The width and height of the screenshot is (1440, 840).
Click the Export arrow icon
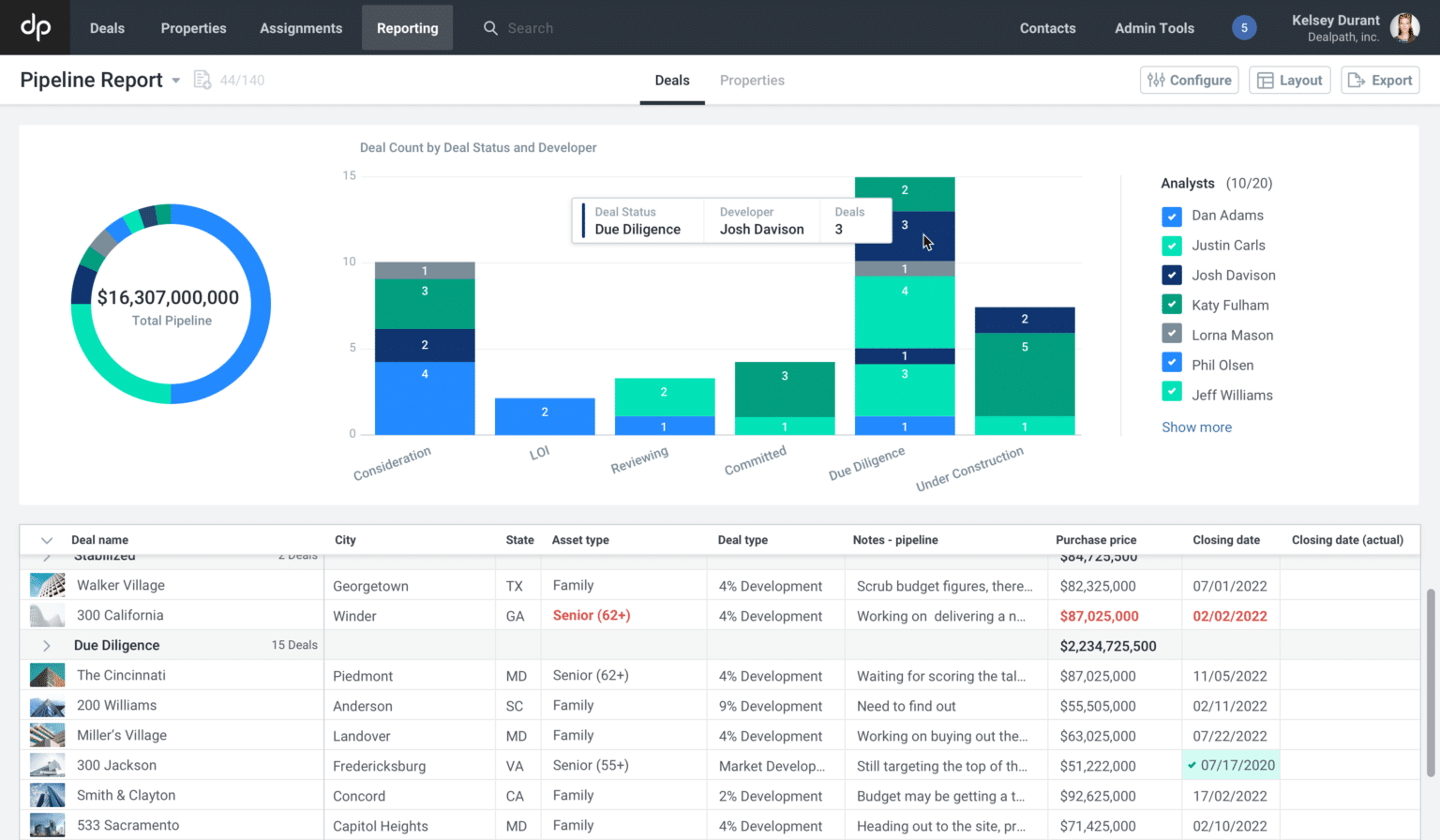click(1356, 81)
